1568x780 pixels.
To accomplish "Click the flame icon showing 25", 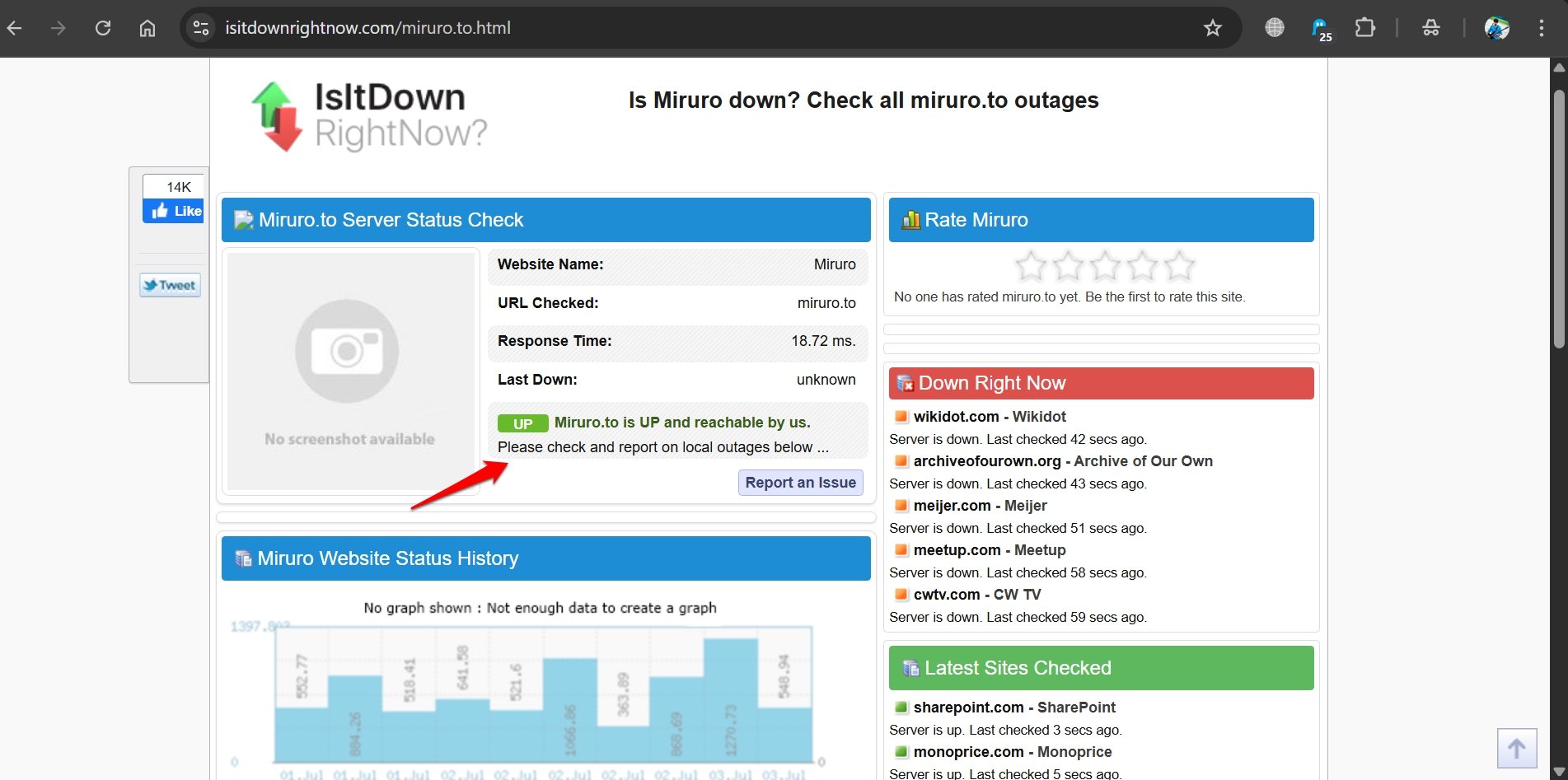I will point(1318,27).
